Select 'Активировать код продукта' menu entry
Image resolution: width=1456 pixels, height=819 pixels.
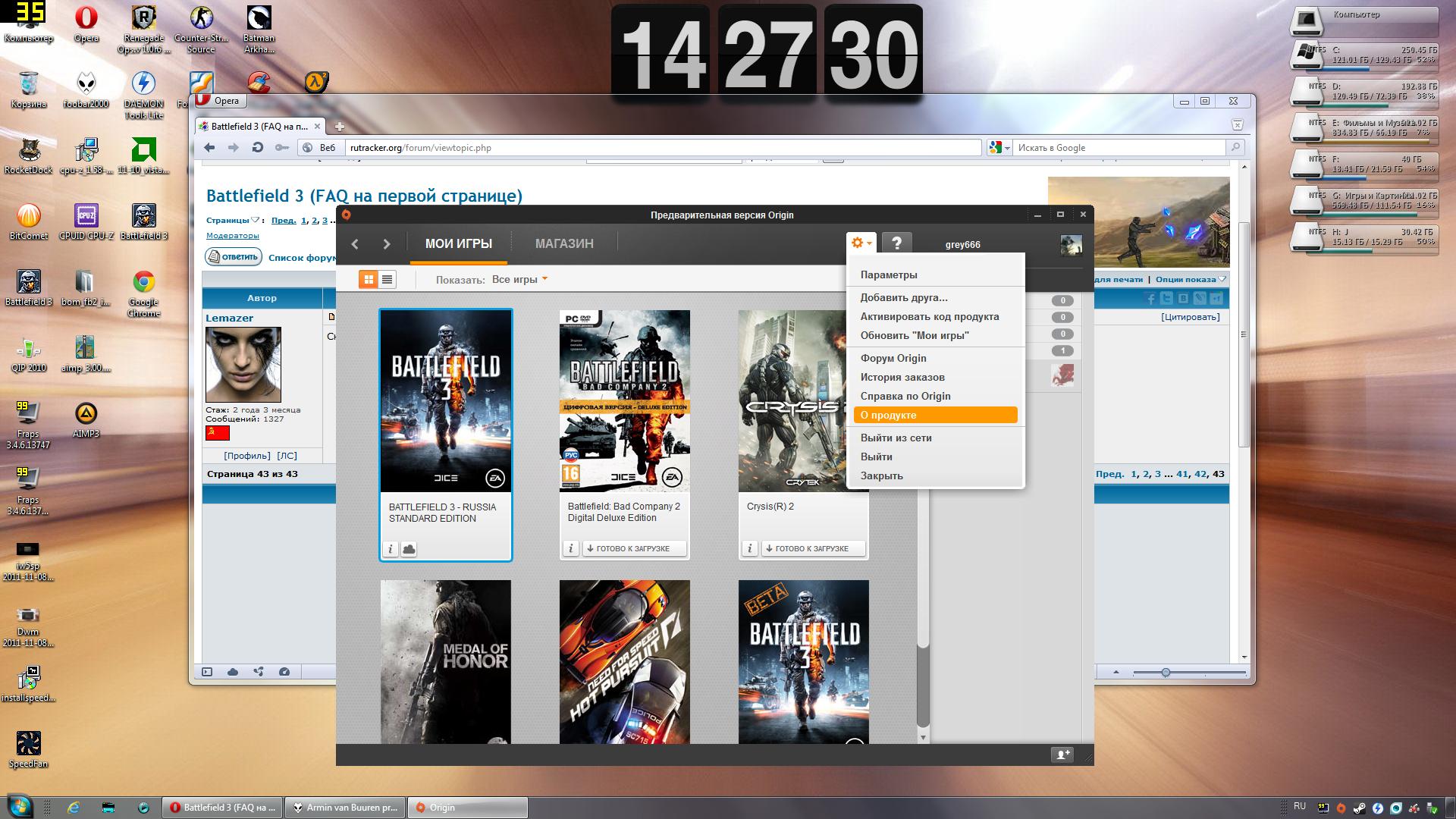(x=929, y=317)
